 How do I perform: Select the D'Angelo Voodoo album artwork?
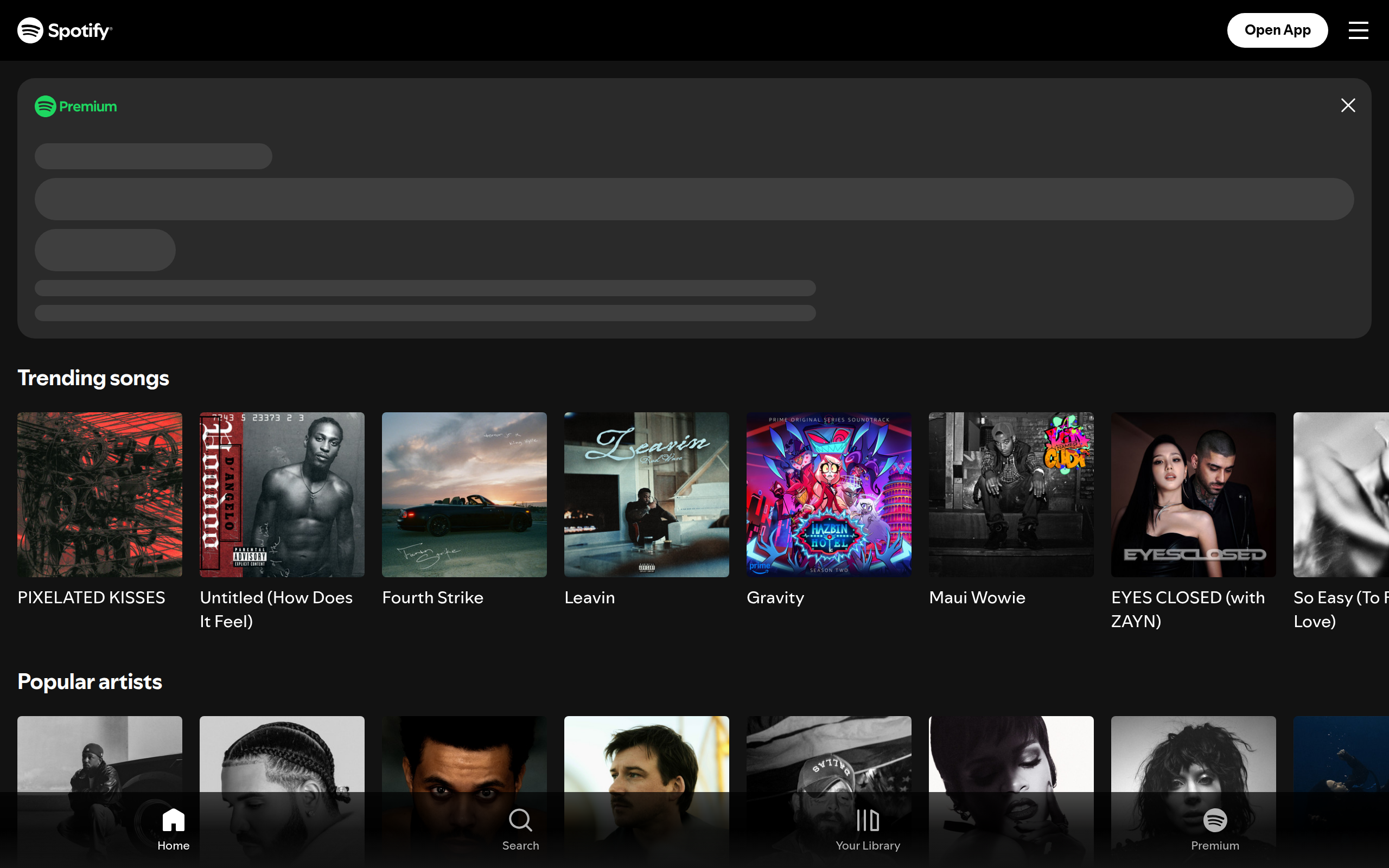click(282, 494)
